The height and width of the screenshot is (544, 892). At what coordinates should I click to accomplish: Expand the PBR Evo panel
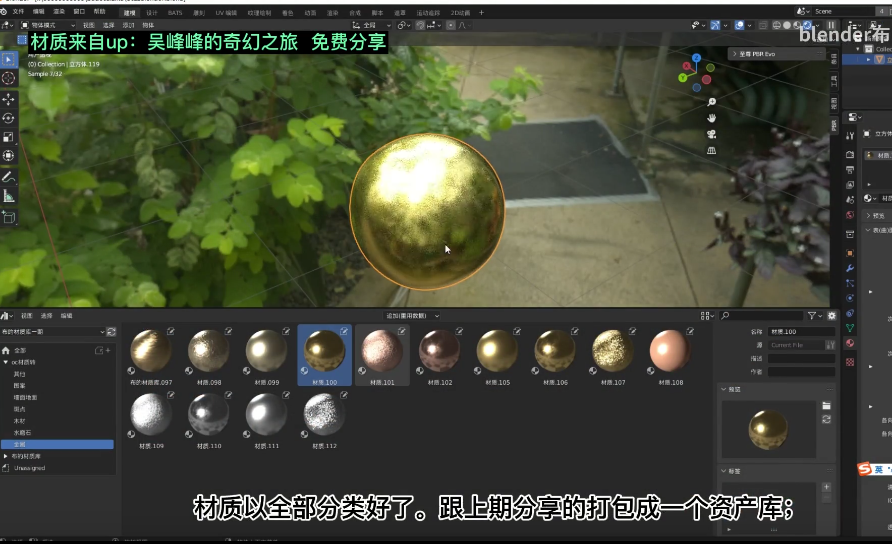pyautogui.click(x=734, y=54)
